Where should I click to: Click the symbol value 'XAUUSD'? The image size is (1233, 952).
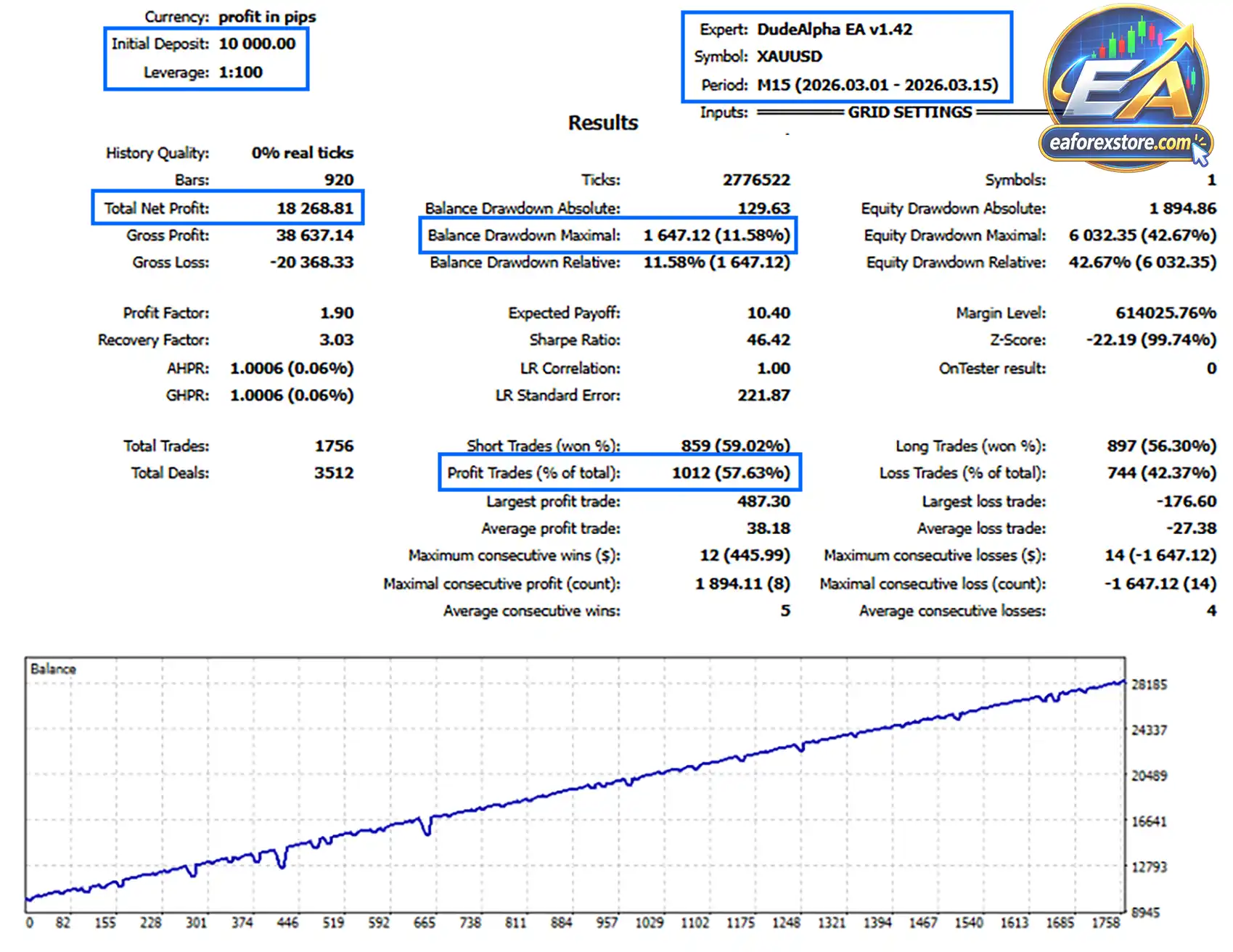[x=790, y=57]
